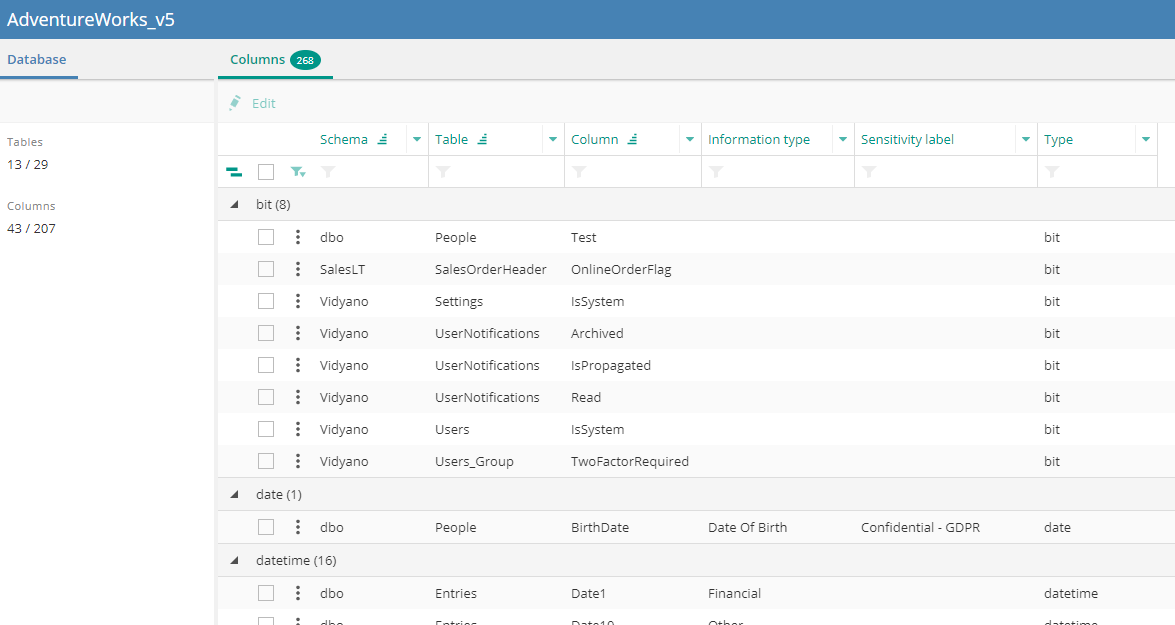
Task: Open the filter options funnel icon
Action: (x=298, y=172)
